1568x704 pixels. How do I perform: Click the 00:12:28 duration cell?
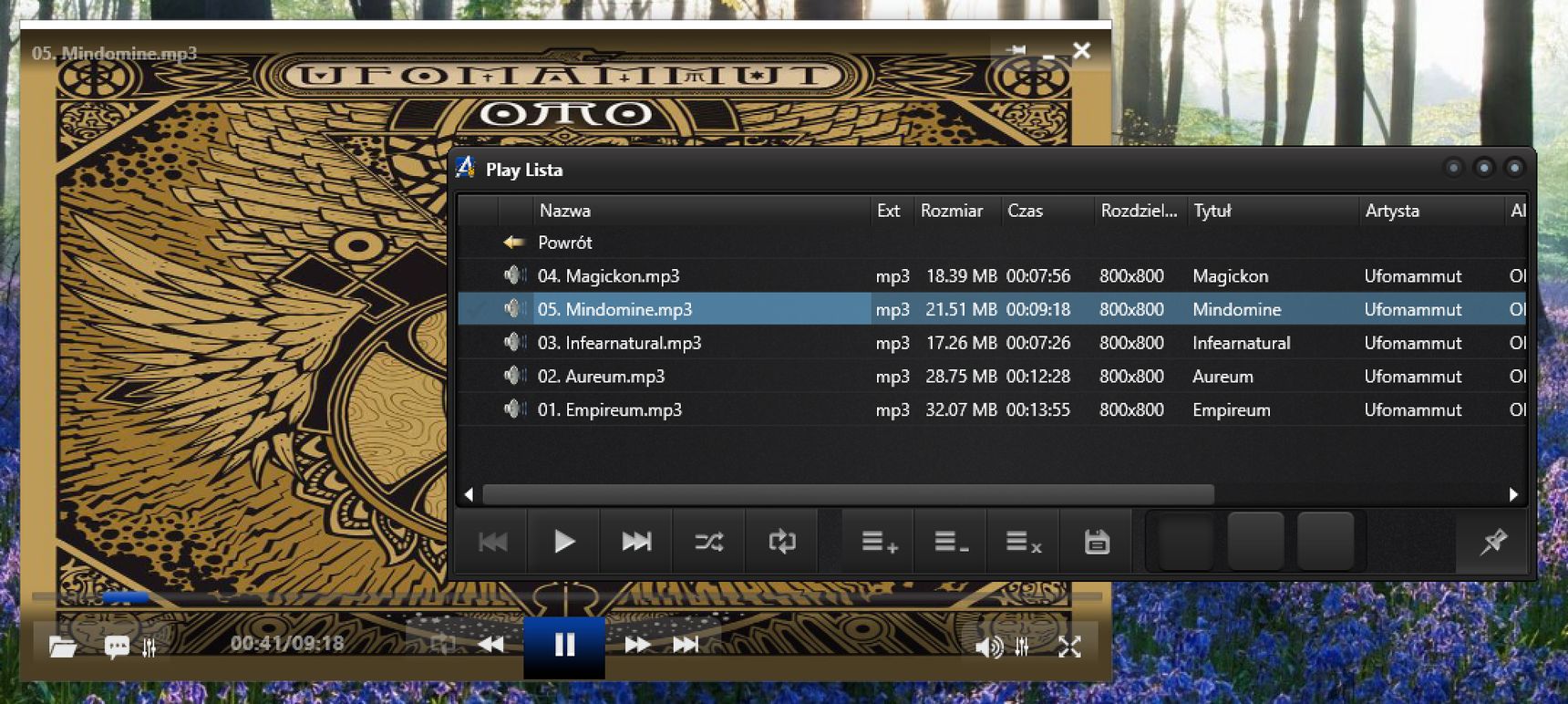(x=1038, y=377)
